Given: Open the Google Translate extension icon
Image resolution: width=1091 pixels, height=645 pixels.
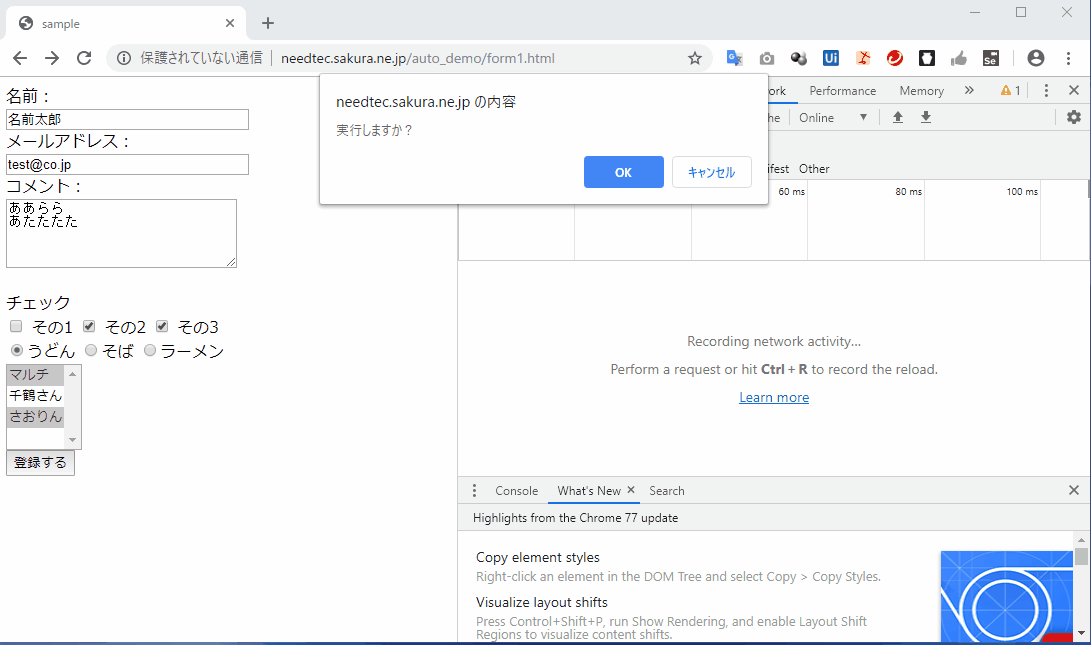Looking at the screenshot, I should (734, 58).
